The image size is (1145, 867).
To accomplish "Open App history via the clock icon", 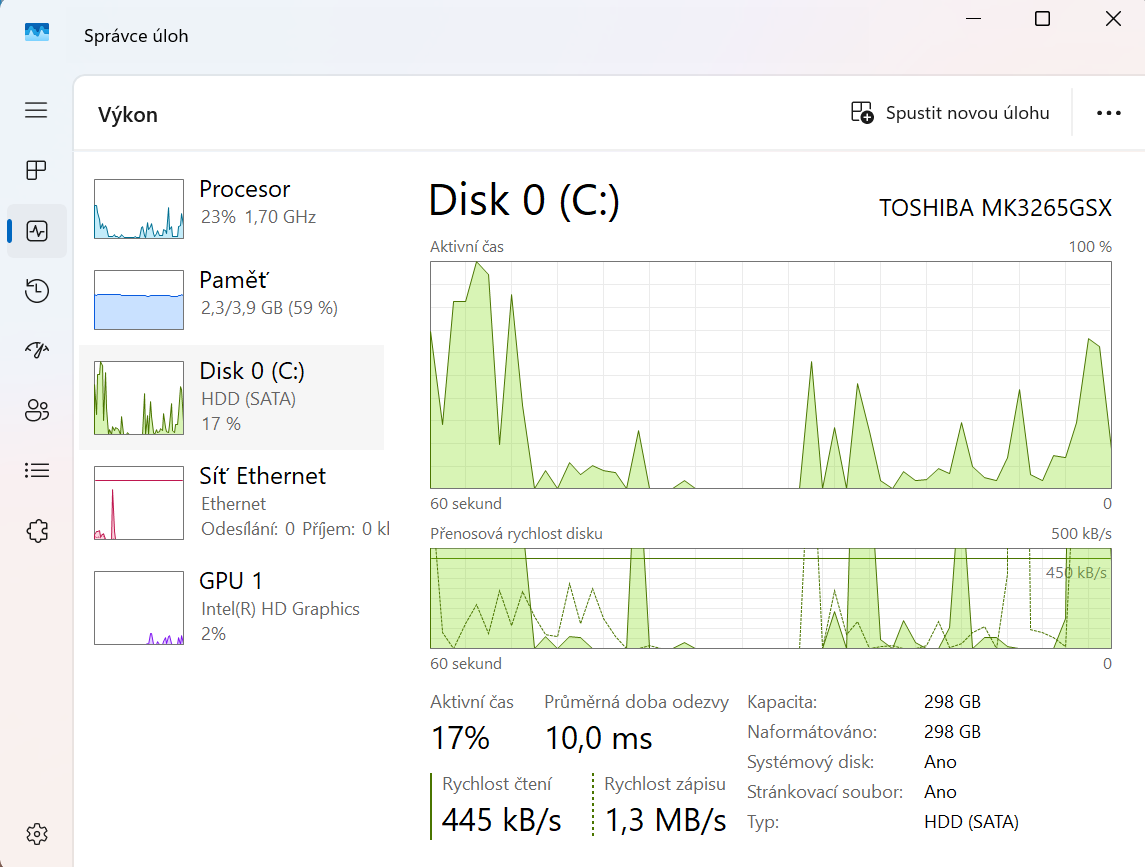I will point(36,291).
